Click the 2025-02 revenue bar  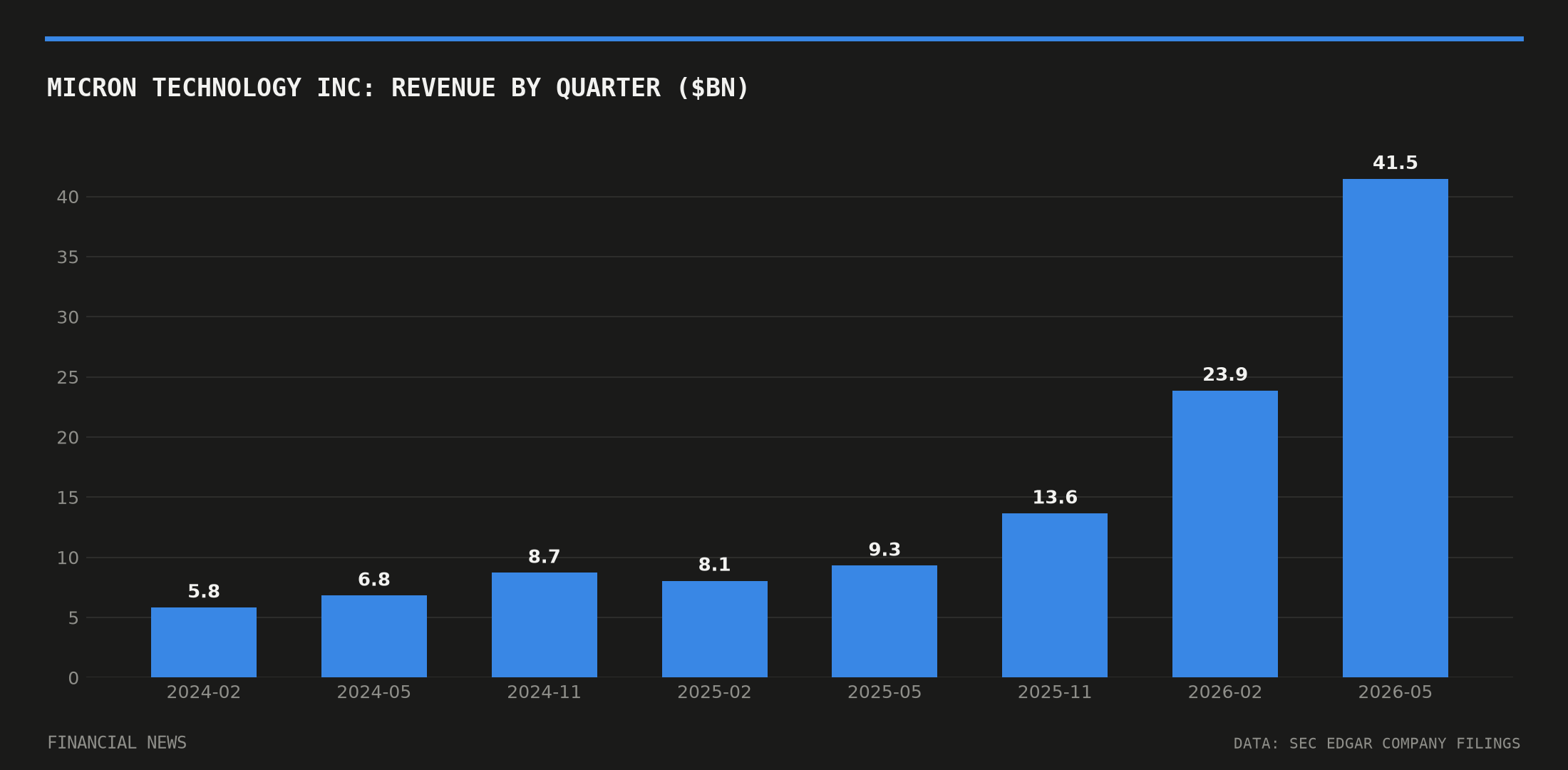[x=715, y=629]
